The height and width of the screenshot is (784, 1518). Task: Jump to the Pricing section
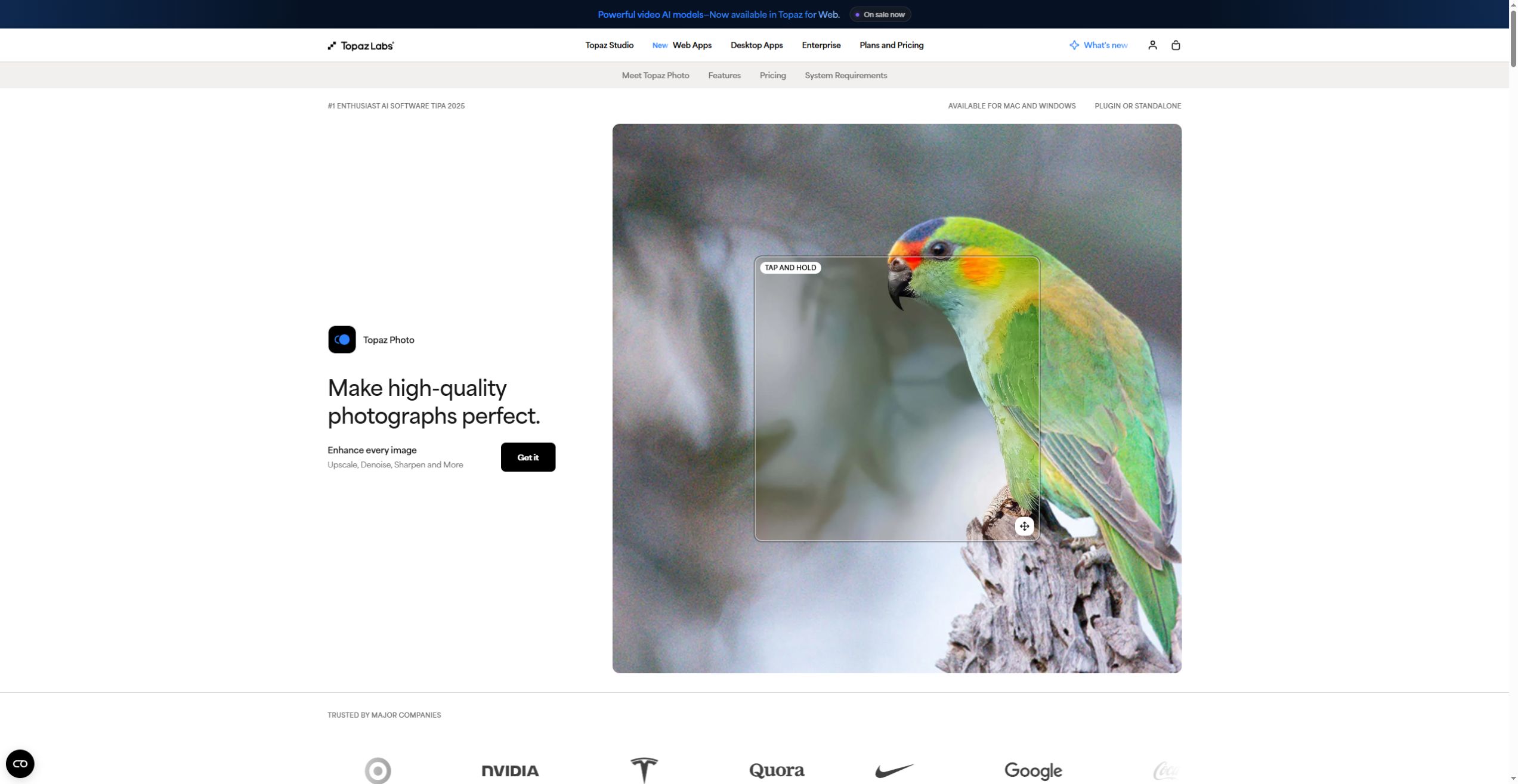[772, 75]
